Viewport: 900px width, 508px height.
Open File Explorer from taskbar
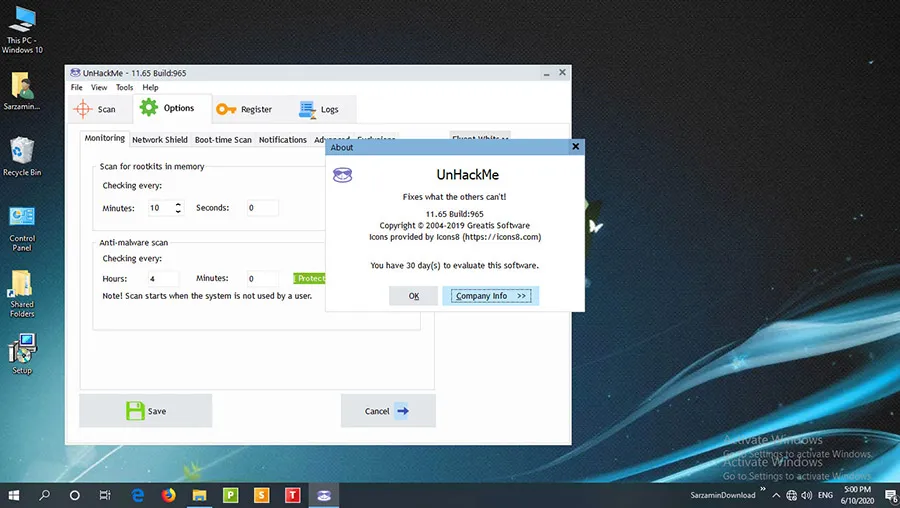tap(199, 495)
